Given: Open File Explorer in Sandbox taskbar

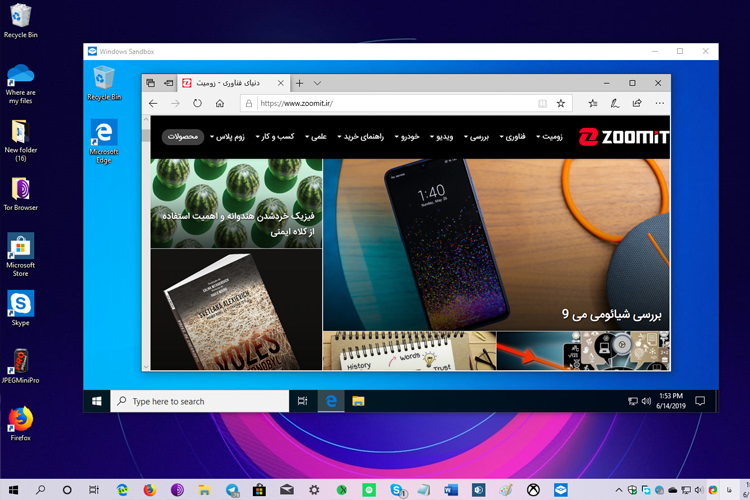Looking at the screenshot, I should pyautogui.click(x=358, y=401).
